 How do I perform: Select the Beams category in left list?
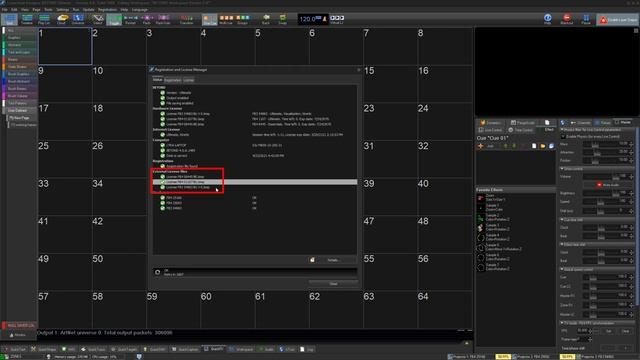[19, 60]
